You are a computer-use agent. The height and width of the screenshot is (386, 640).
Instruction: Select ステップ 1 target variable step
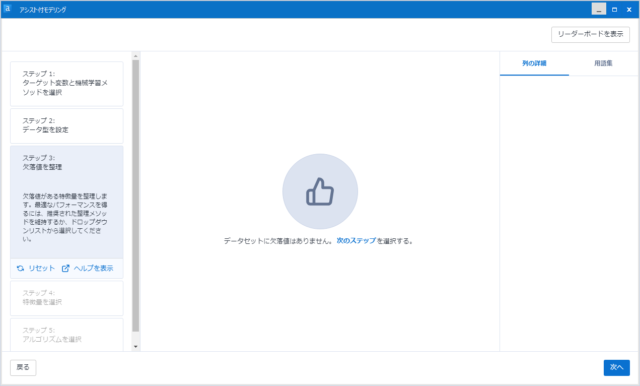[x=67, y=84]
